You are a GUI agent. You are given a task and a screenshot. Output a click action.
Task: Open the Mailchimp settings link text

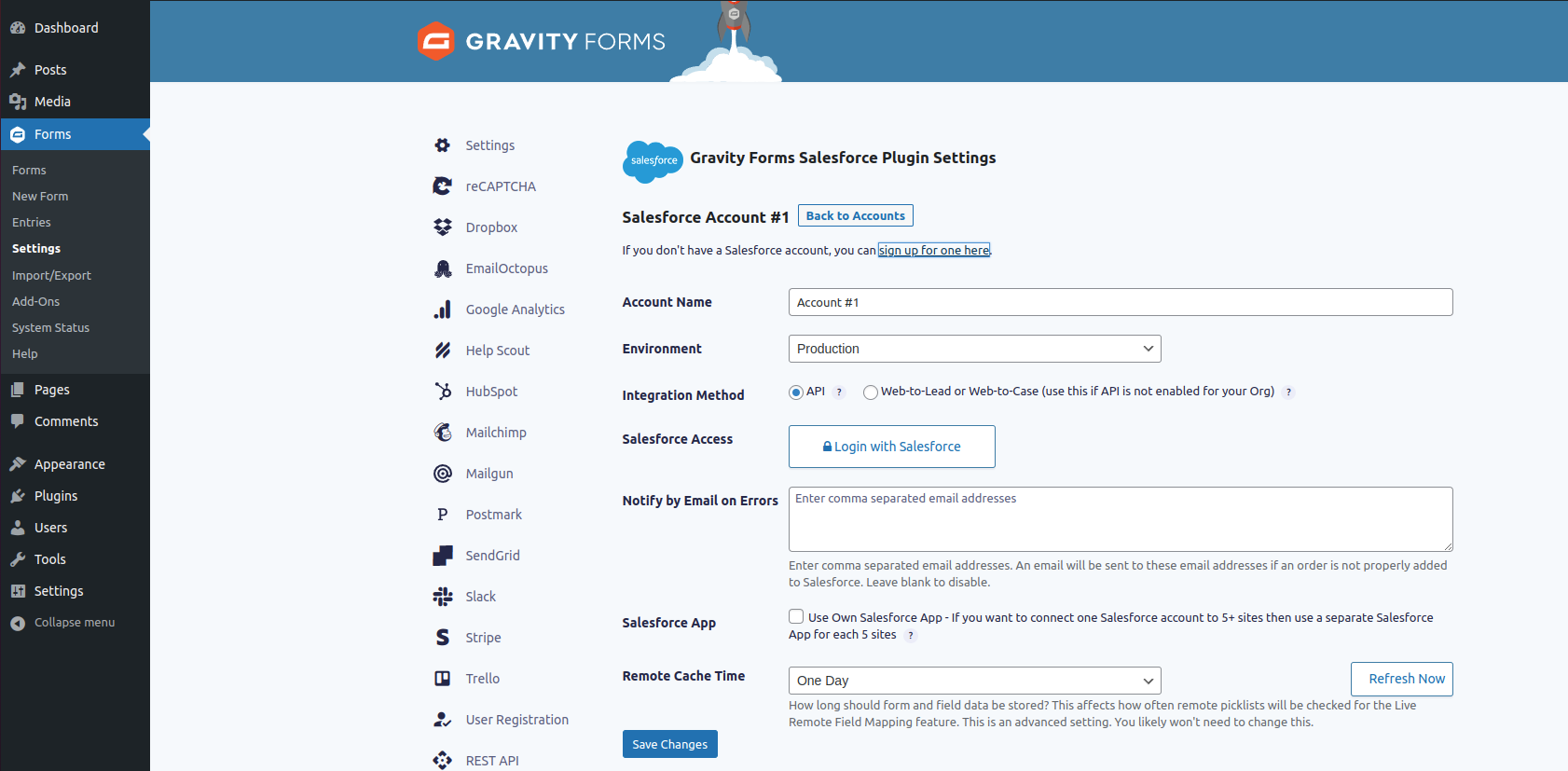click(496, 433)
